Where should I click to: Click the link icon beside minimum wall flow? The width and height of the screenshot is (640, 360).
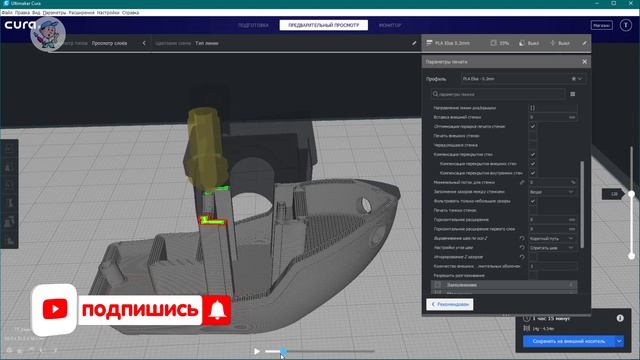tap(522, 182)
